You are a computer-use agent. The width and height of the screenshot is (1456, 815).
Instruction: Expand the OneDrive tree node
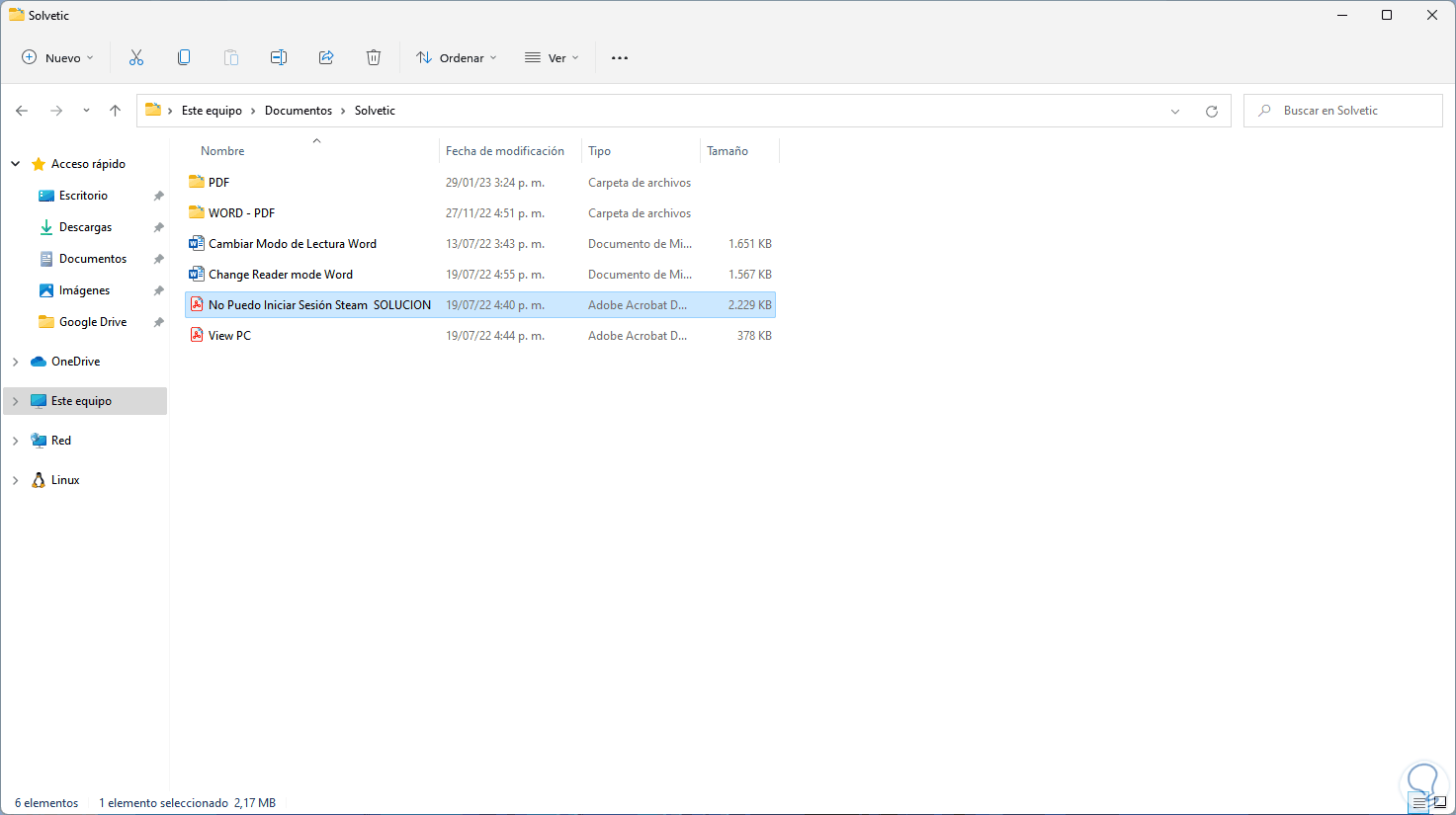[x=16, y=362]
